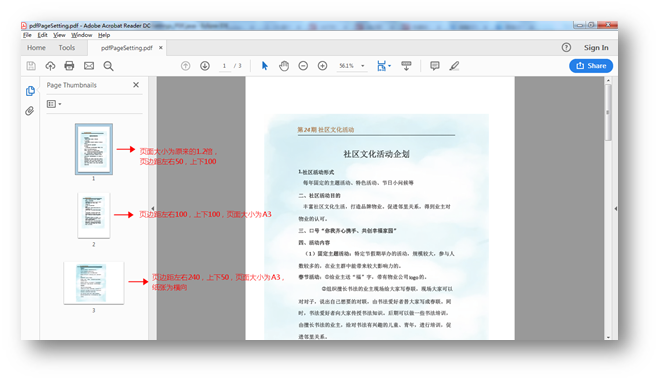Open the View menu

[x=59, y=35]
